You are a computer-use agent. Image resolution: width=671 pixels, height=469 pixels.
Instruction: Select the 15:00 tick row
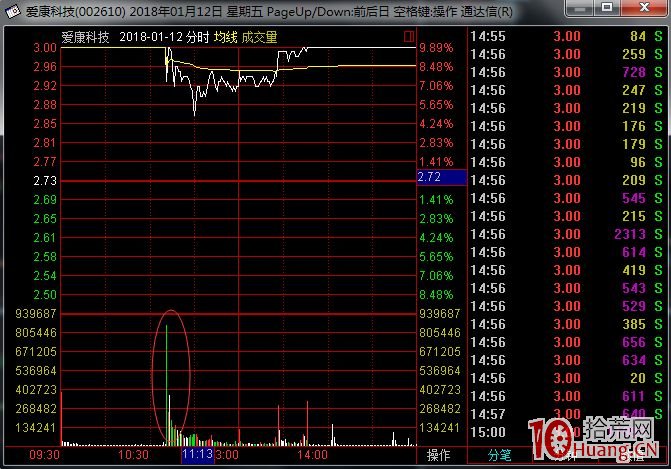(566, 432)
